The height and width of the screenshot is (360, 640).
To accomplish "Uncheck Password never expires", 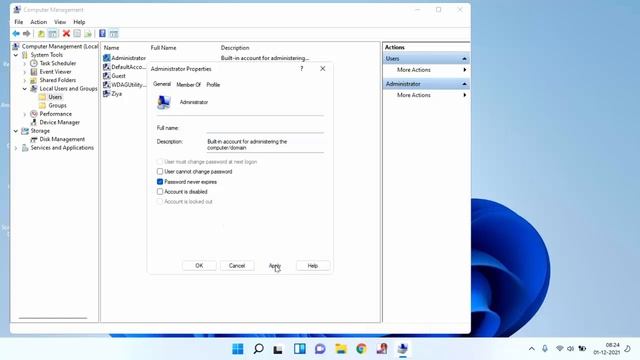I will (x=160, y=182).
